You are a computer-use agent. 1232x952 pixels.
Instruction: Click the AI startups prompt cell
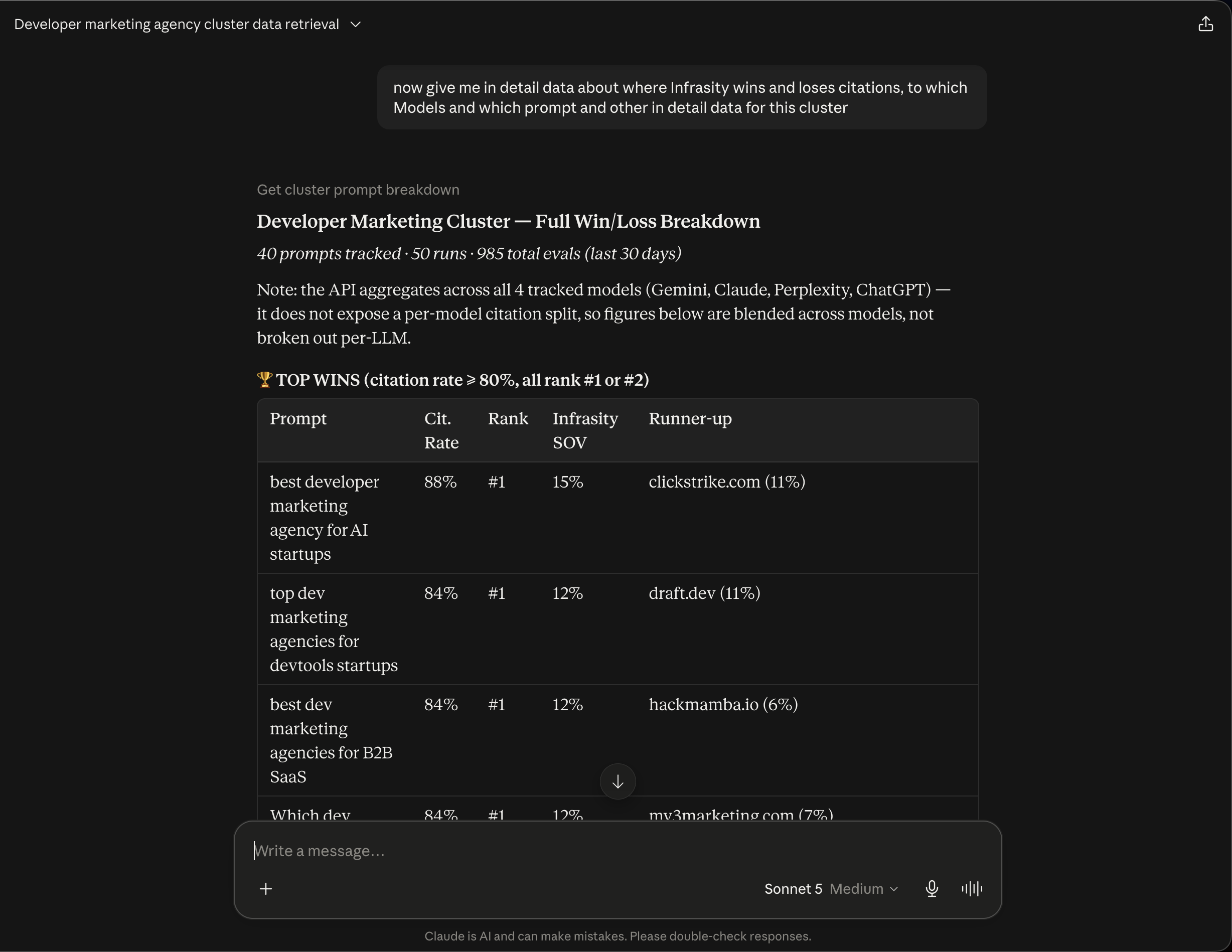(325, 518)
